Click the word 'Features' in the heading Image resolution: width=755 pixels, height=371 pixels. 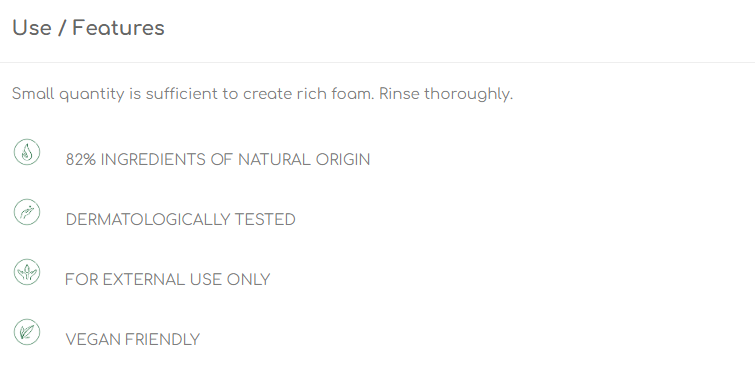point(118,28)
